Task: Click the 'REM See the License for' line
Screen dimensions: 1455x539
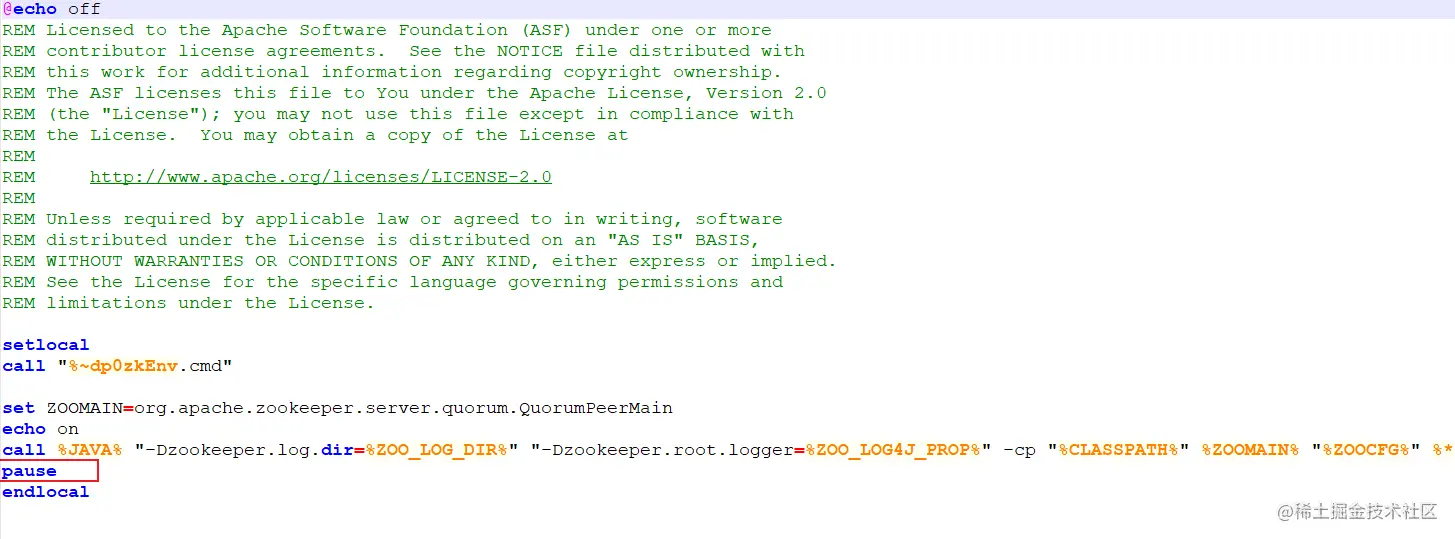Action: tap(392, 282)
